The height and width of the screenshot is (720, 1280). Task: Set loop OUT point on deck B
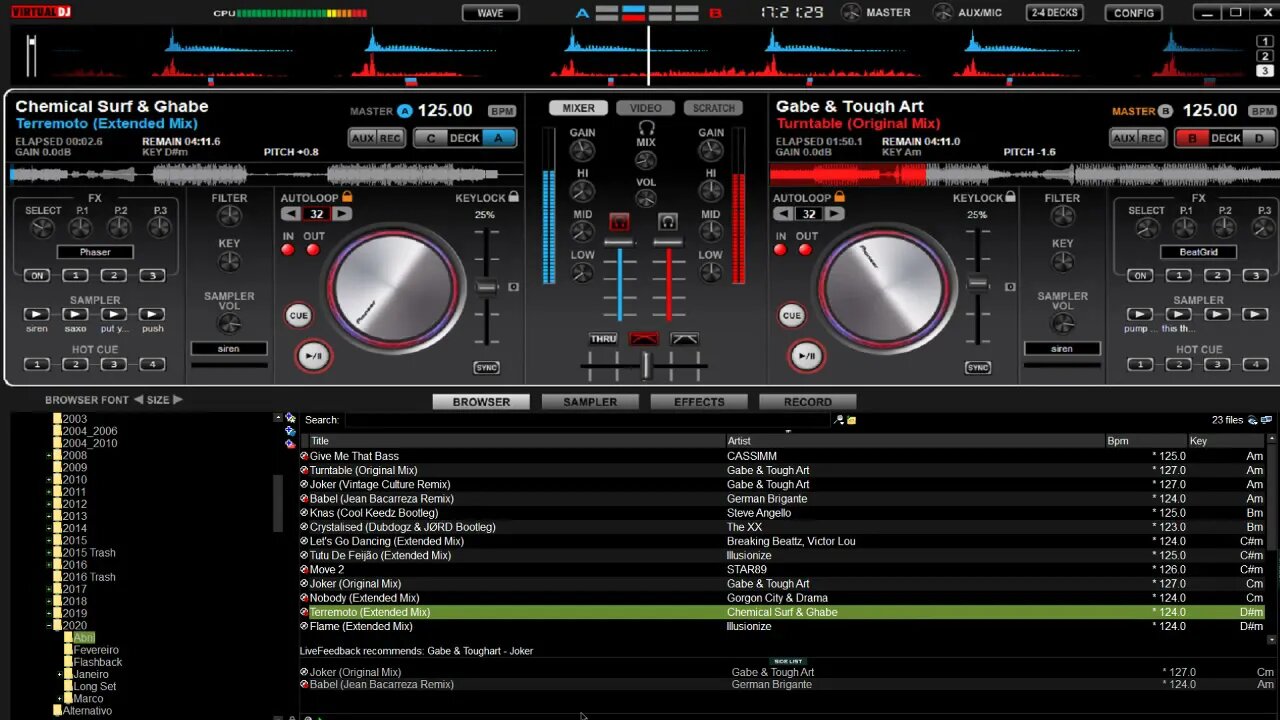805,249
